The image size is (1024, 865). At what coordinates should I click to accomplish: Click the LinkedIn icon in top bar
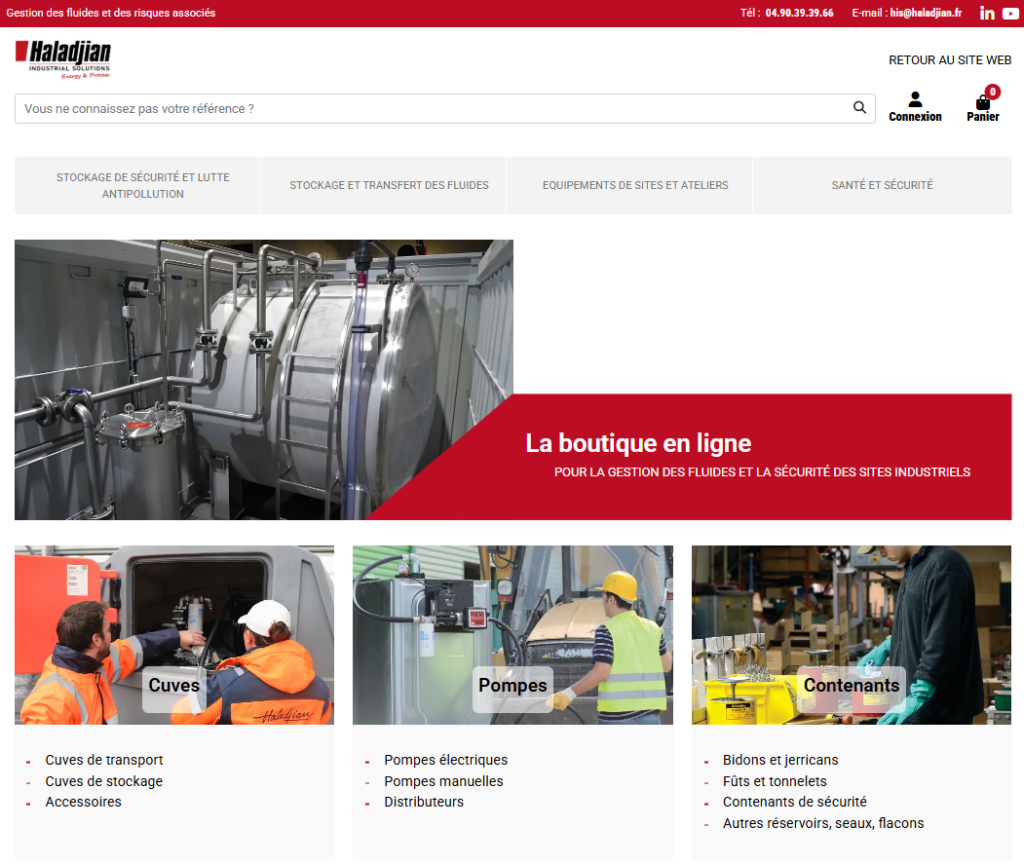tap(987, 13)
